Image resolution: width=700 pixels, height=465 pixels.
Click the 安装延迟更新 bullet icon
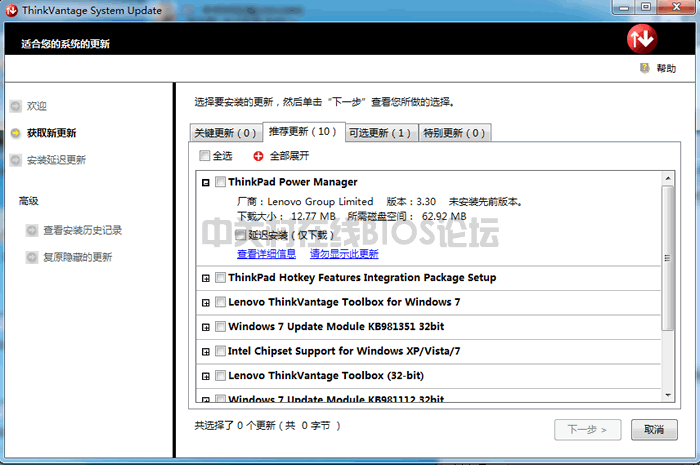(16, 160)
